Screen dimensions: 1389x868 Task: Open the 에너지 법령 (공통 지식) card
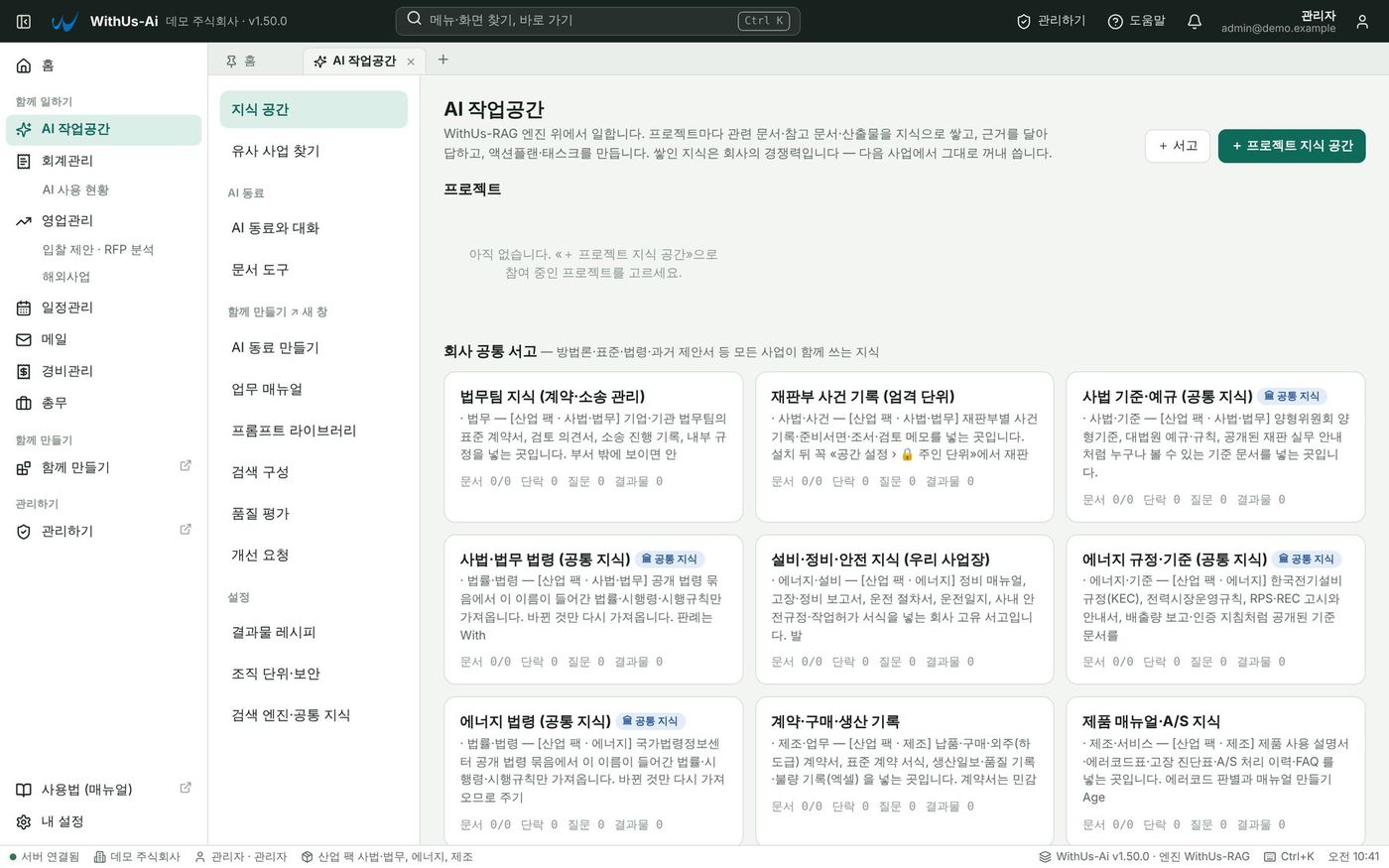coord(593,771)
